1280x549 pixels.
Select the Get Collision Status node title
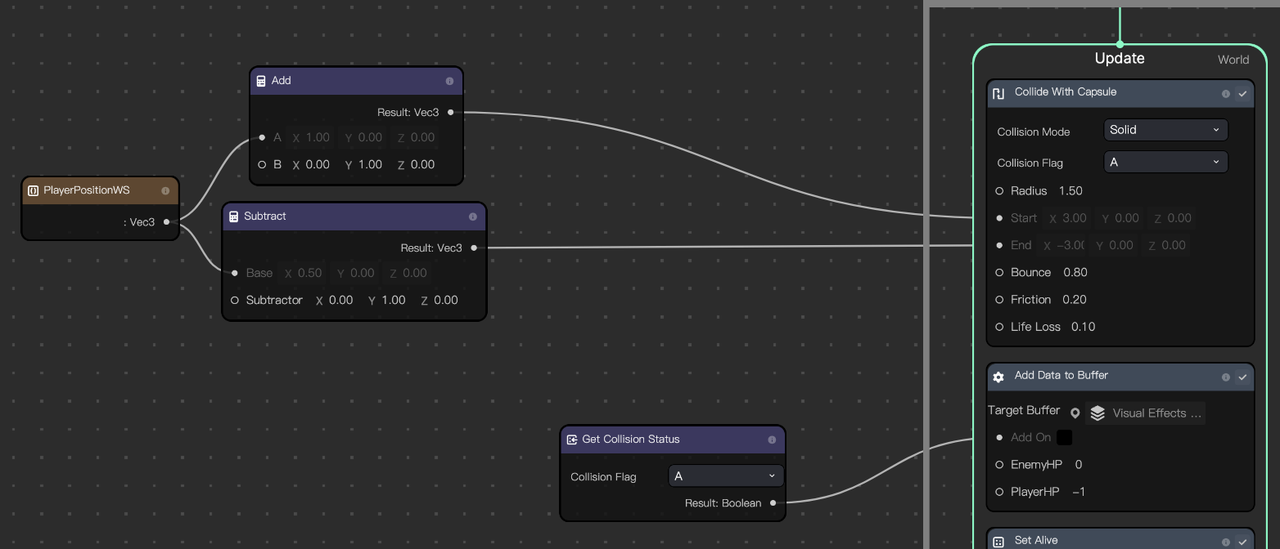[x=631, y=439]
